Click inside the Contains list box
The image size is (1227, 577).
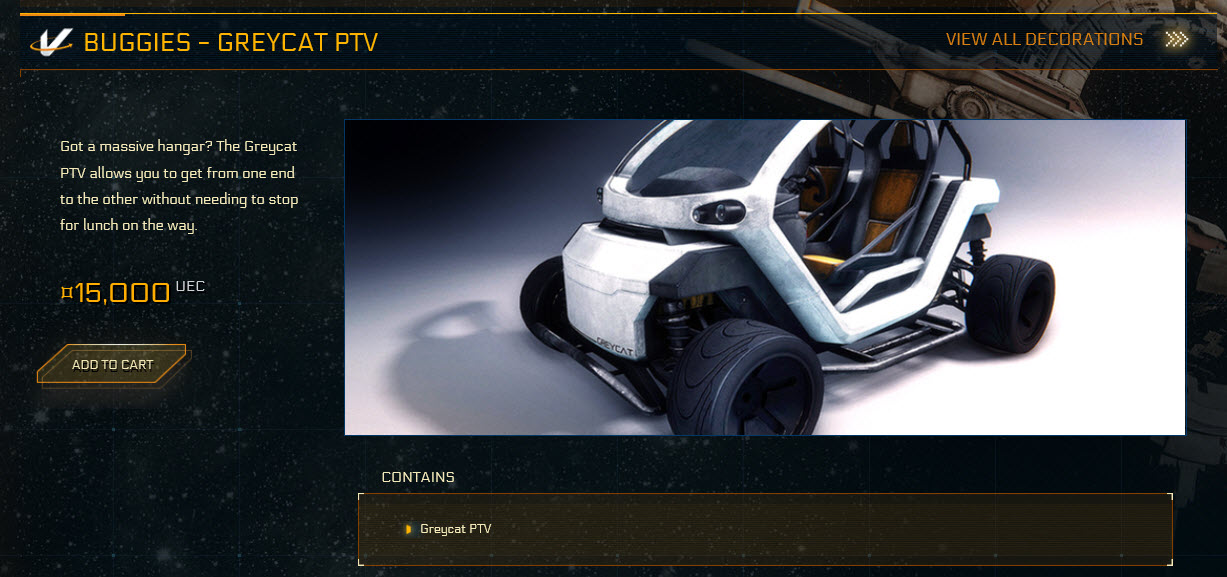pyautogui.click(x=765, y=529)
